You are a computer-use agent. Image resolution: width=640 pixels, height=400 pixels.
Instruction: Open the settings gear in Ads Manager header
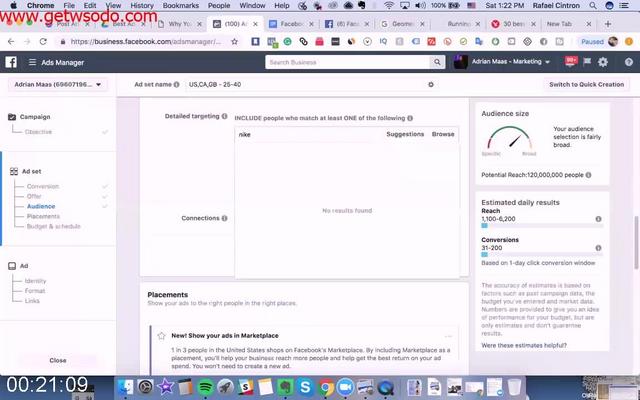(603, 62)
